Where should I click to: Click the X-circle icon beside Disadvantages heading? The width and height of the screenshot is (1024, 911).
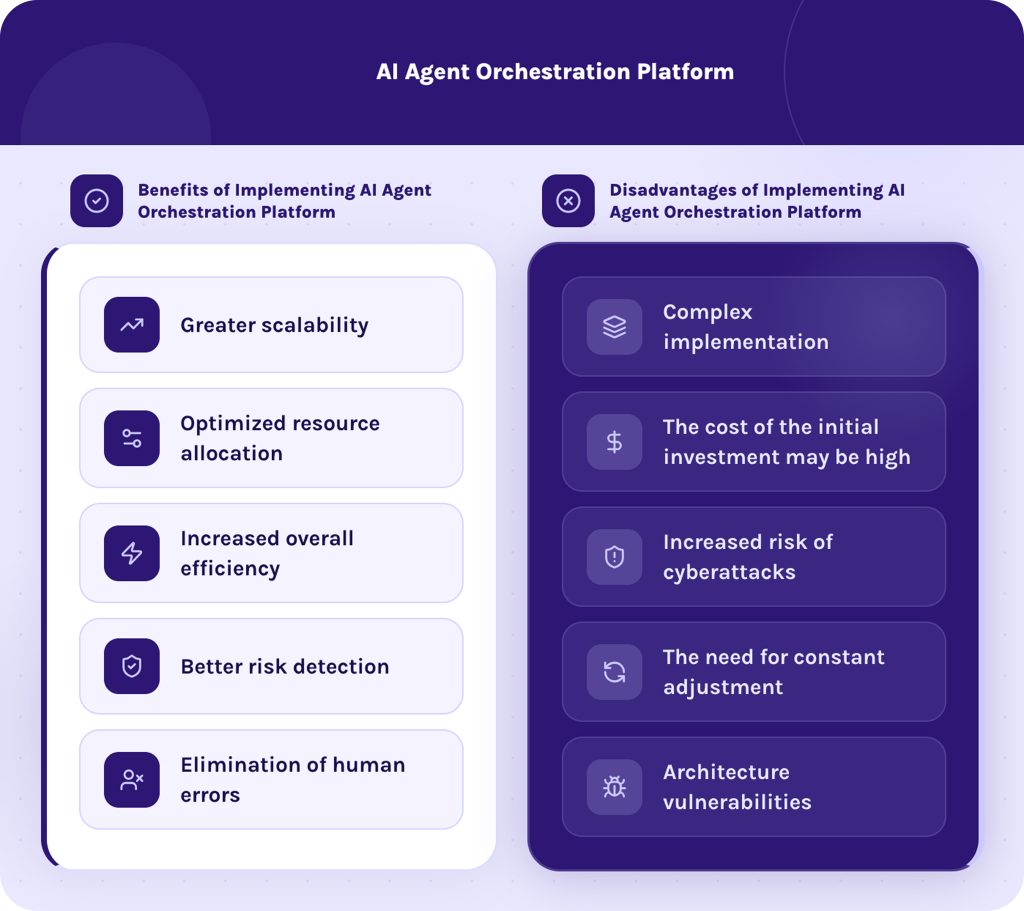tap(568, 200)
